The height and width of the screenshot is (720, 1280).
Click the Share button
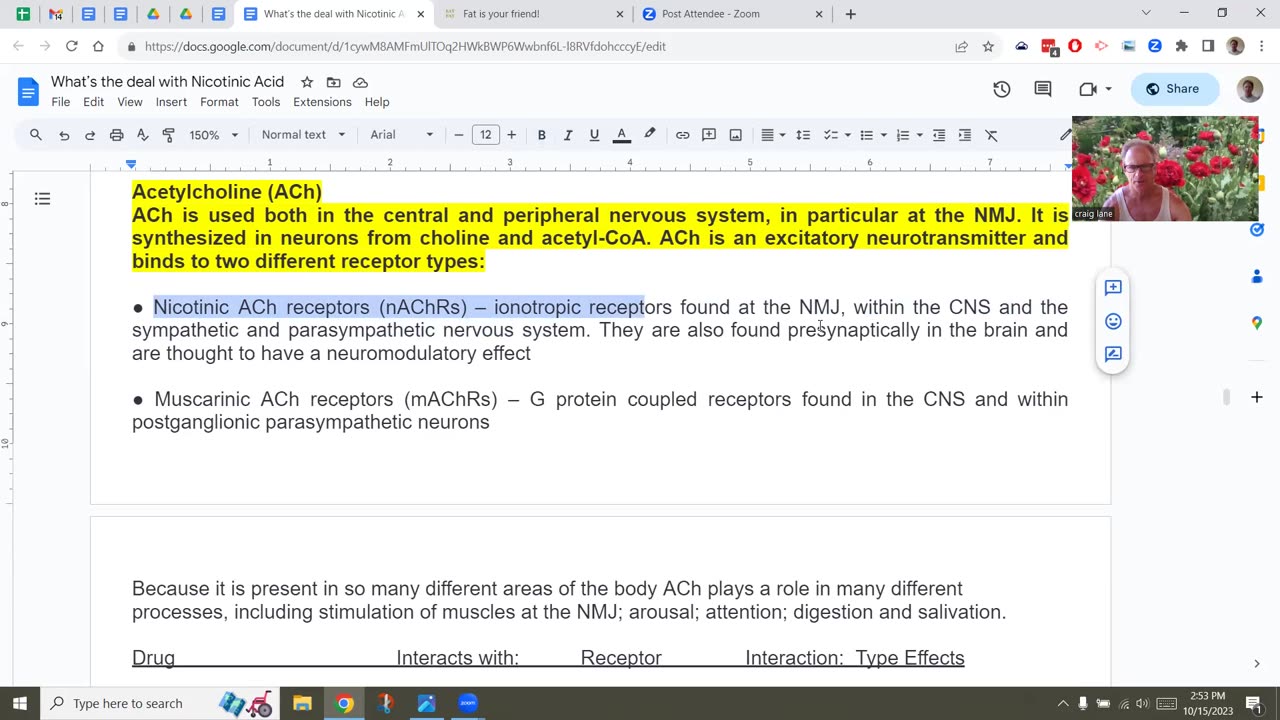click(x=1173, y=89)
